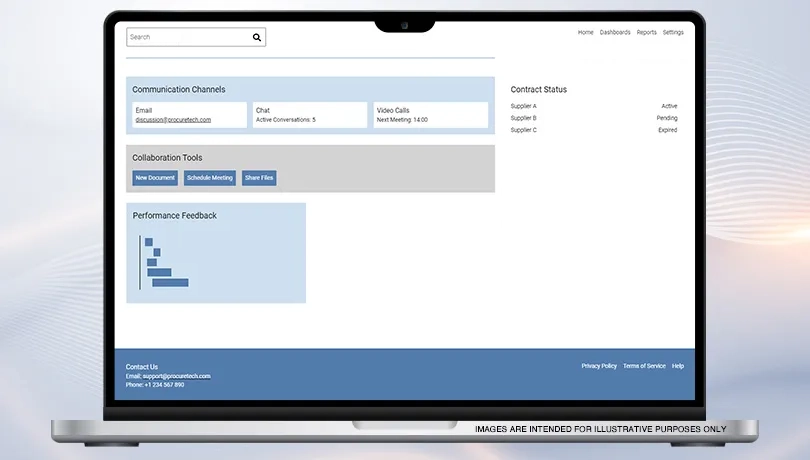
Task: Open the Reports navigation item
Action: click(x=647, y=32)
